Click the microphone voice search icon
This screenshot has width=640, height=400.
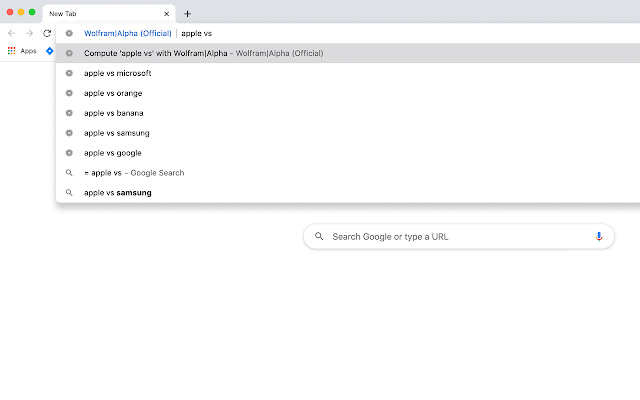[598, 236]
